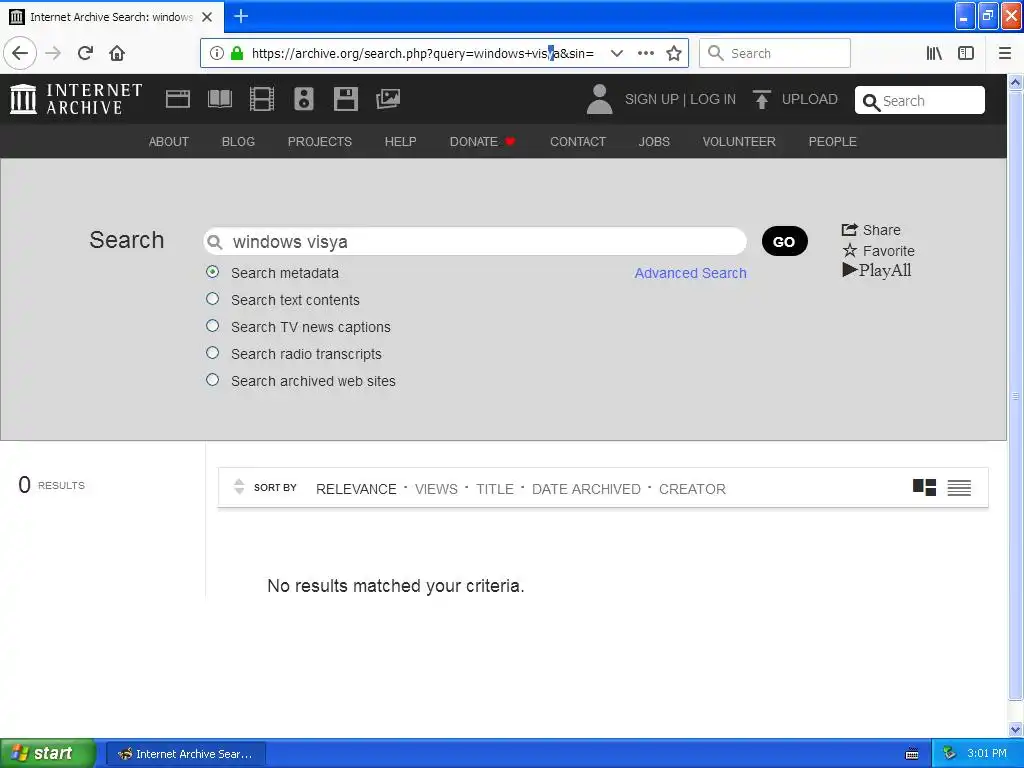
Task: Go to browser home page
Action: [x=117, y=53]
